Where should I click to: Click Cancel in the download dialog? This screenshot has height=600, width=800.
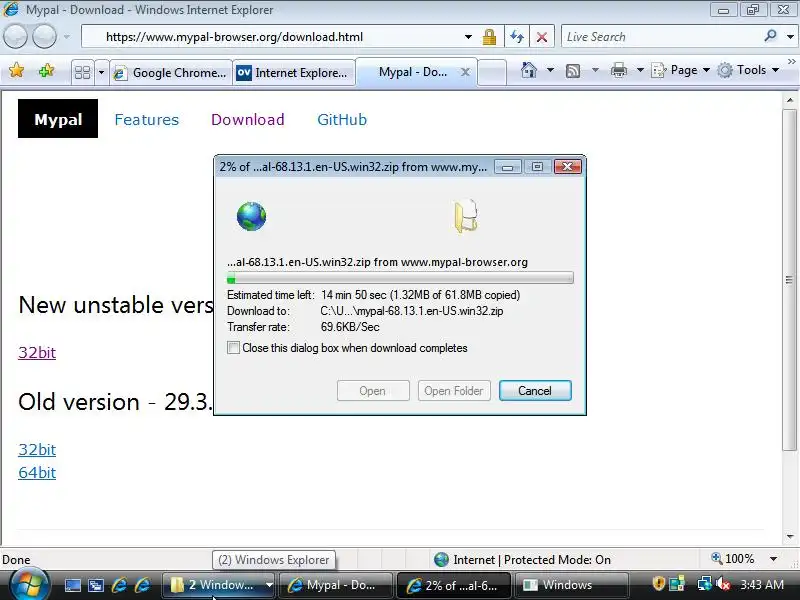535,391
